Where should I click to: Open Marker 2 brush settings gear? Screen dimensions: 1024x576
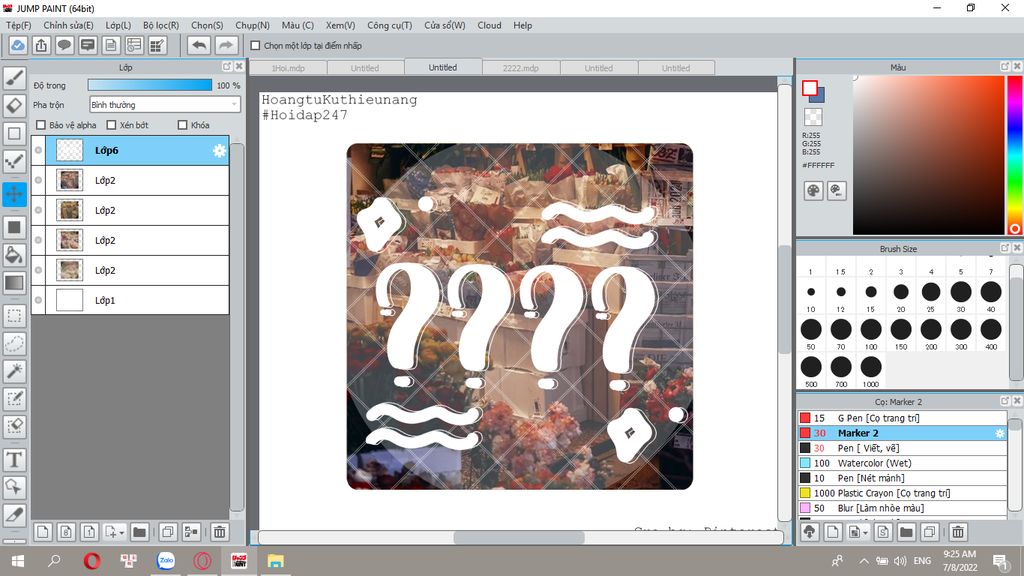[x=999, y=433]
